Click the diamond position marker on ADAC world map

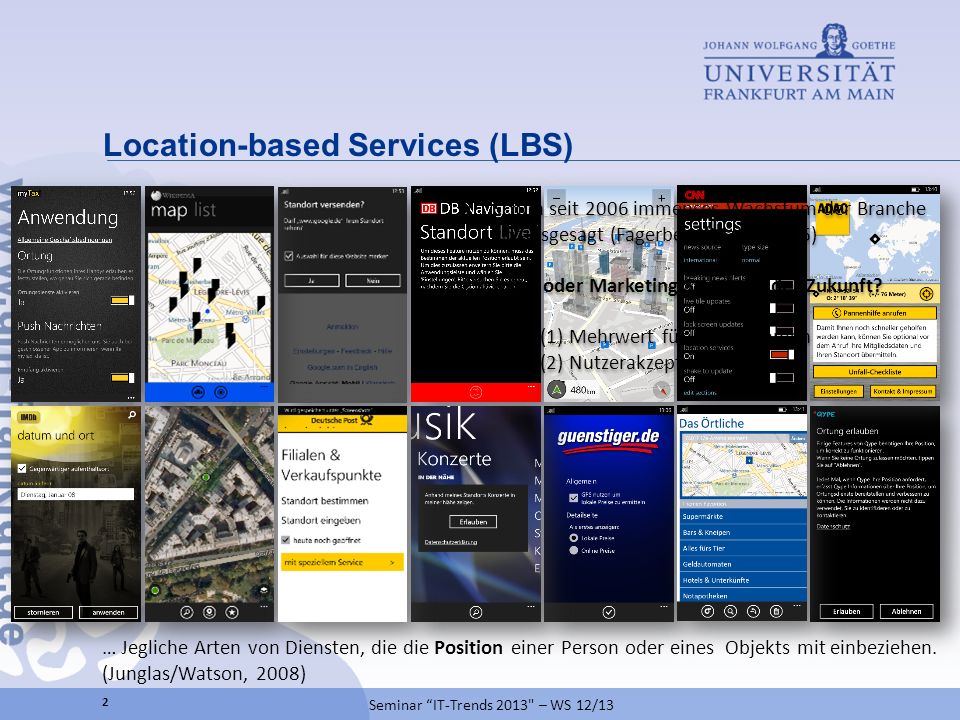coord(875,239)
